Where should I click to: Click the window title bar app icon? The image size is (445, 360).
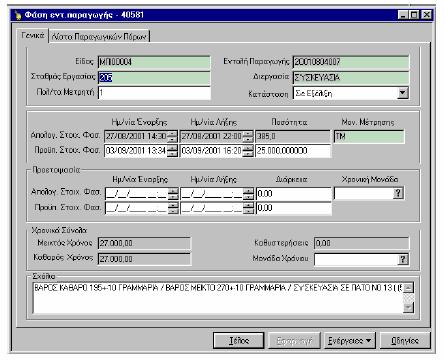18,15
